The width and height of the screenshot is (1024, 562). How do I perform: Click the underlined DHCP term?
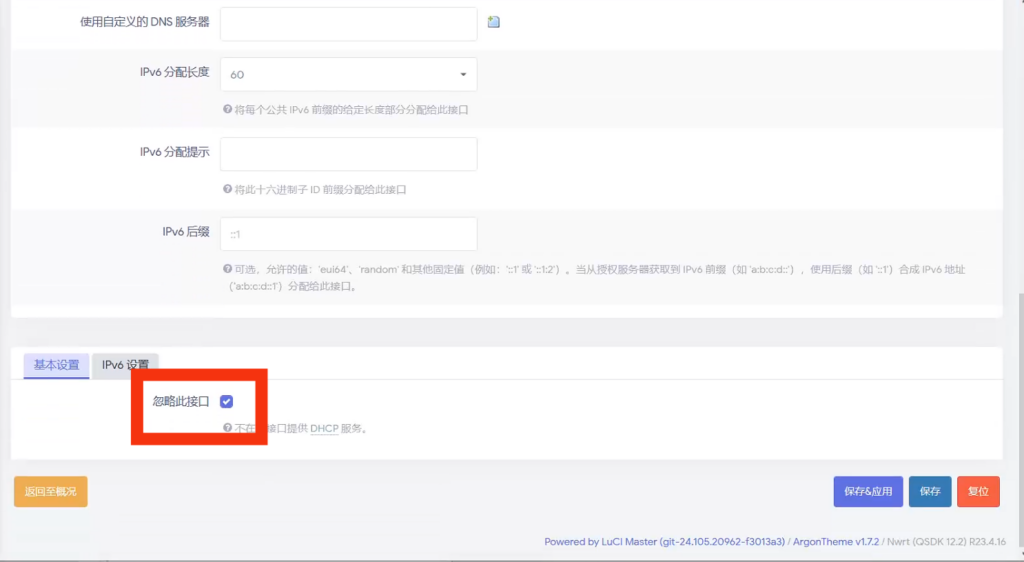(x=323, y=428)
